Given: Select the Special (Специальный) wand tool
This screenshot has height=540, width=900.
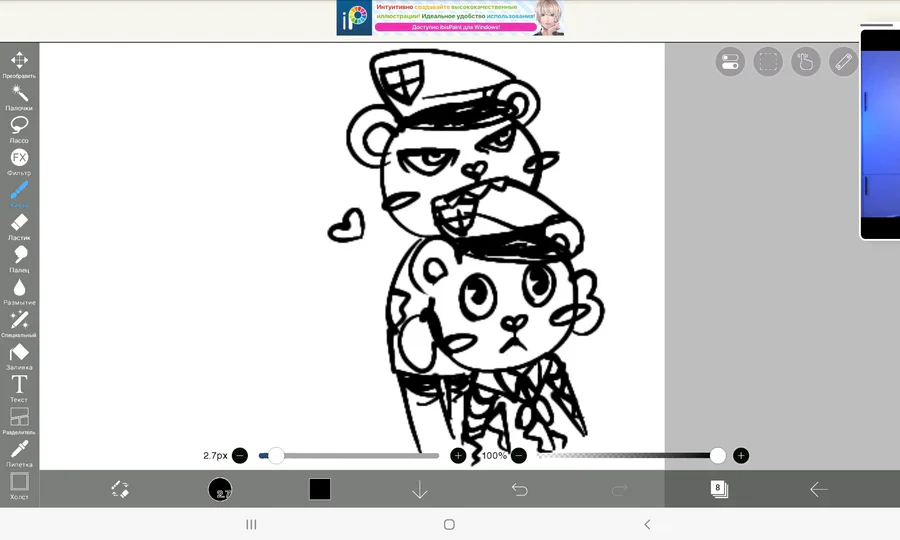Looking at the screenshot, I should point(19,324).
